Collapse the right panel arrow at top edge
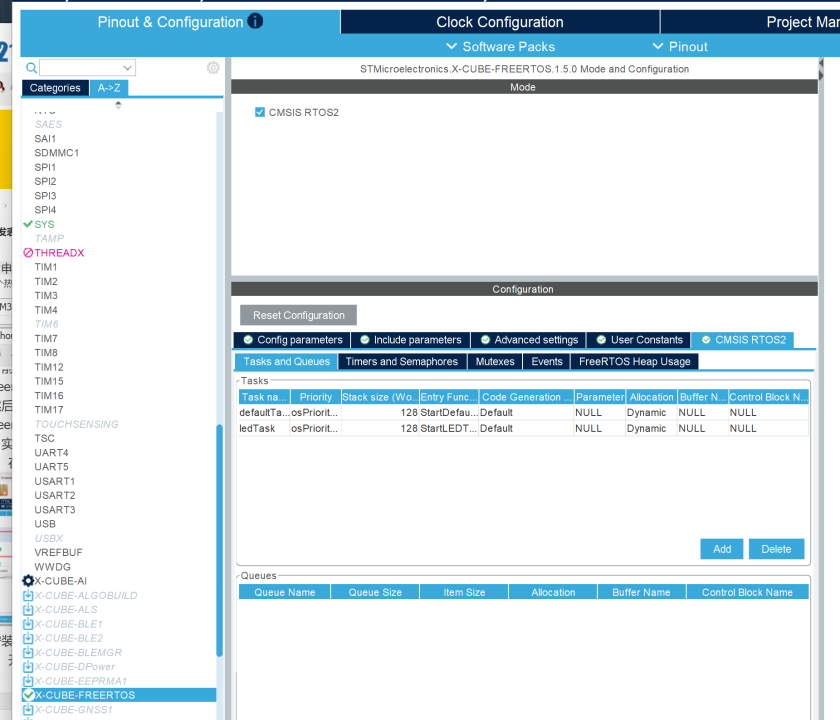This screenshot has height=720, width=840. (821, 63)
